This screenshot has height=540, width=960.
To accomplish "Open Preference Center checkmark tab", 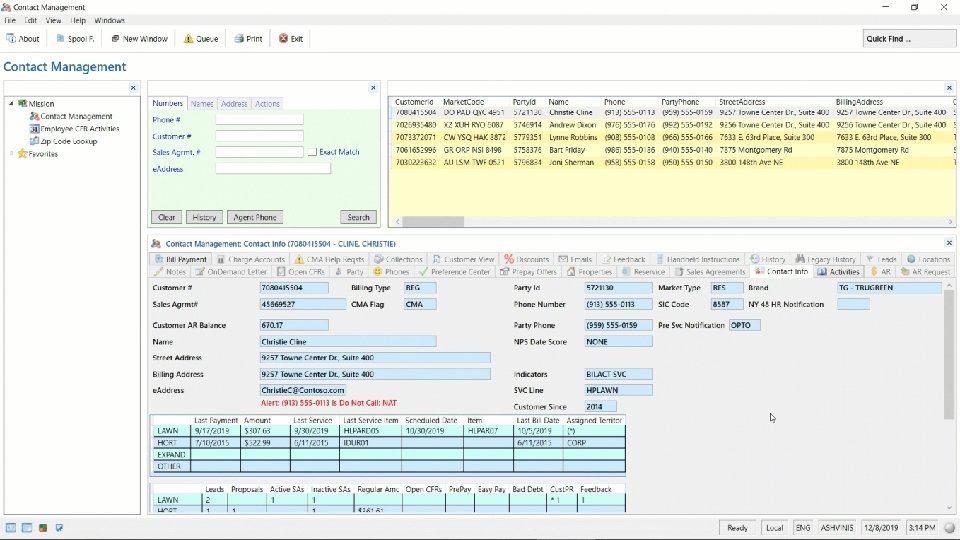I will (455, 271).
